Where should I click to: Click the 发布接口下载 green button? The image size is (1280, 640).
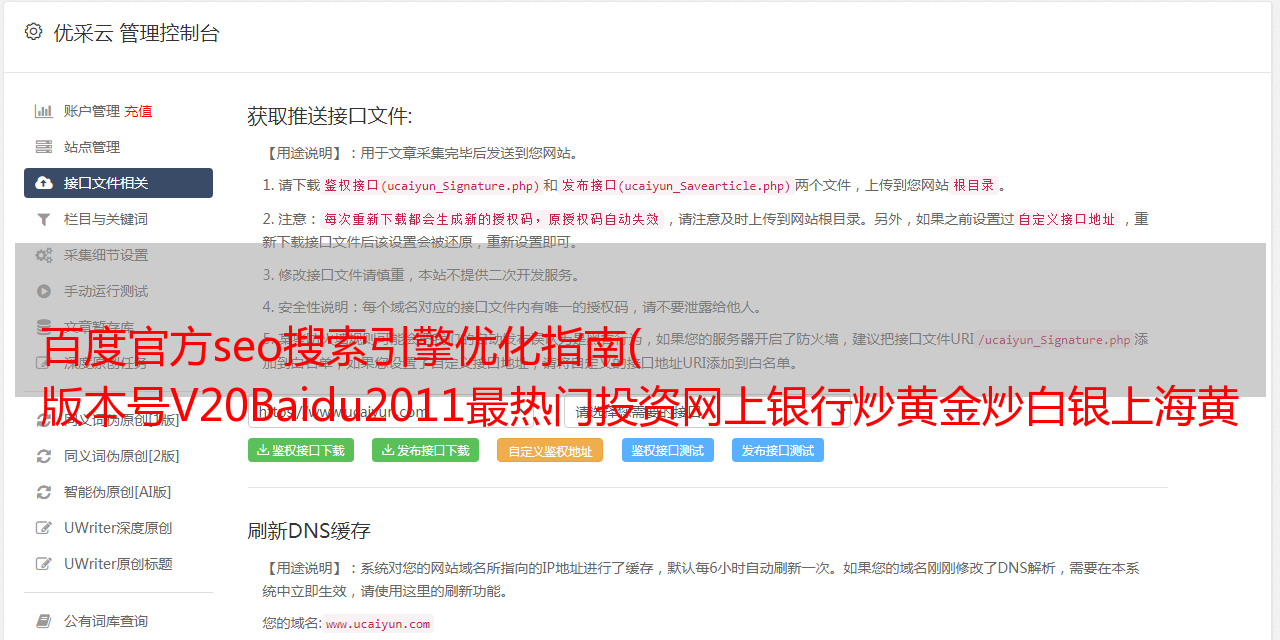[x=425, y=450]
